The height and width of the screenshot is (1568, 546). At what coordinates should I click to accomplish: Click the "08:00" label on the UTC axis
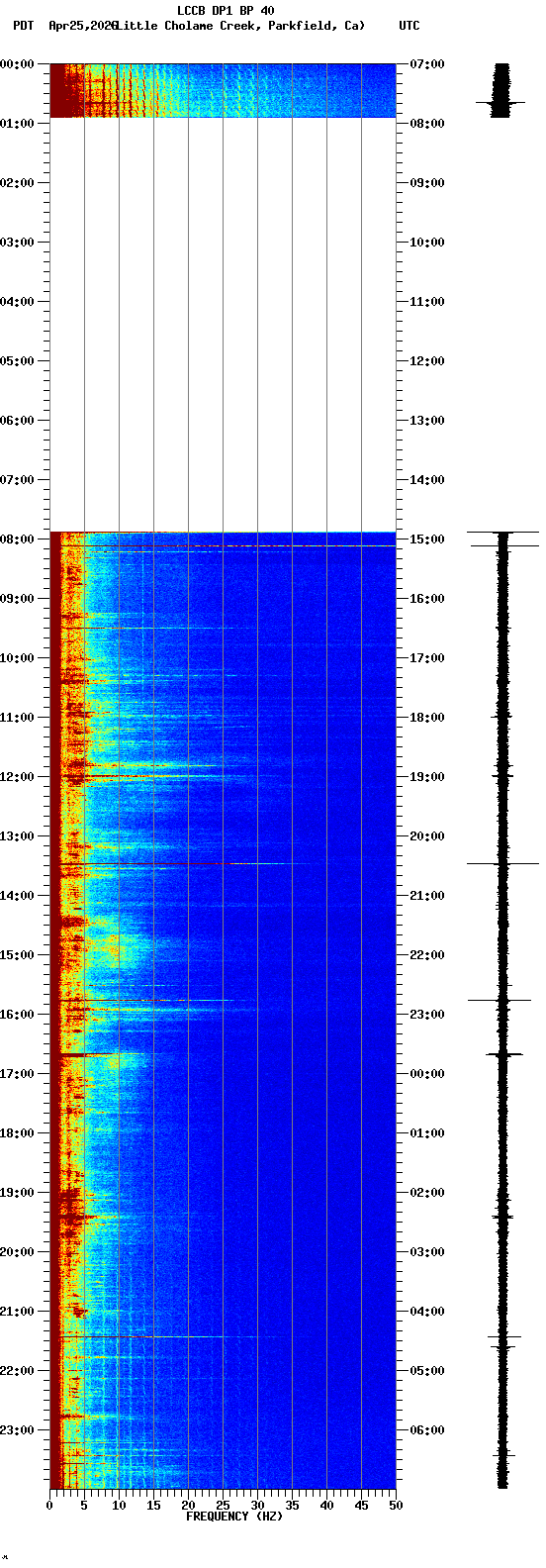(427, 124)
